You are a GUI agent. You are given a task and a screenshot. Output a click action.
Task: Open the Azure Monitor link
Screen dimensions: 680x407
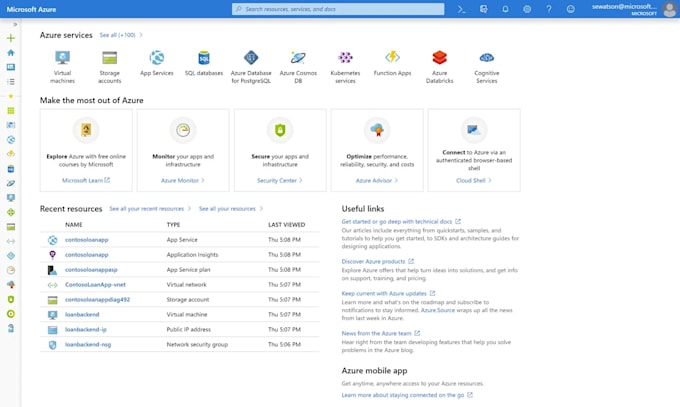pos(183,181)
